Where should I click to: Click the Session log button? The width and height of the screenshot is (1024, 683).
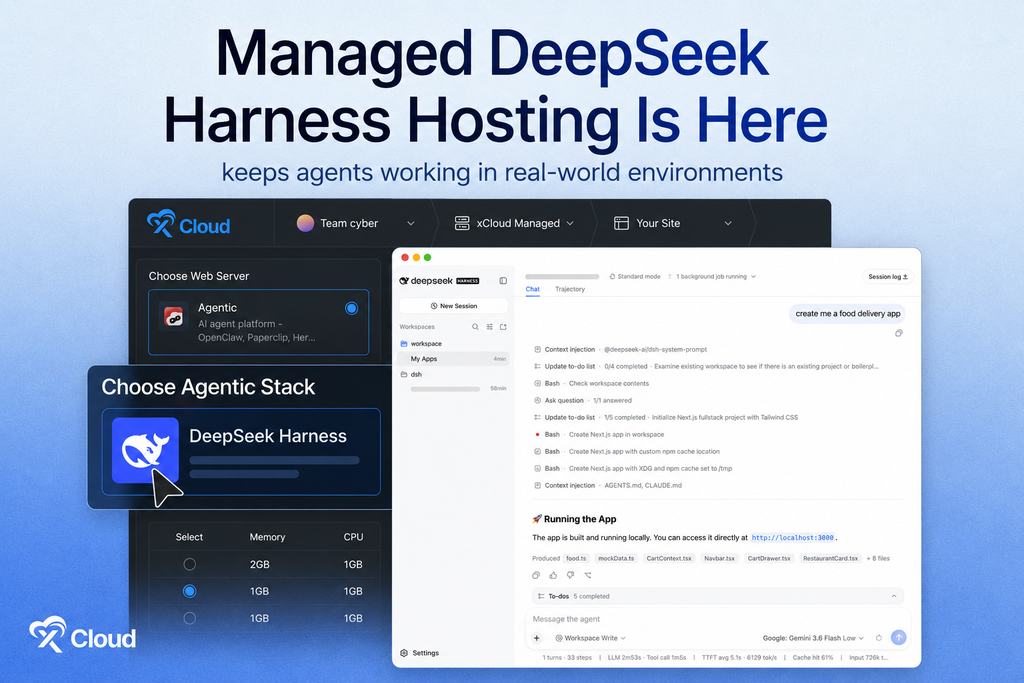click(x=888, y=277)
